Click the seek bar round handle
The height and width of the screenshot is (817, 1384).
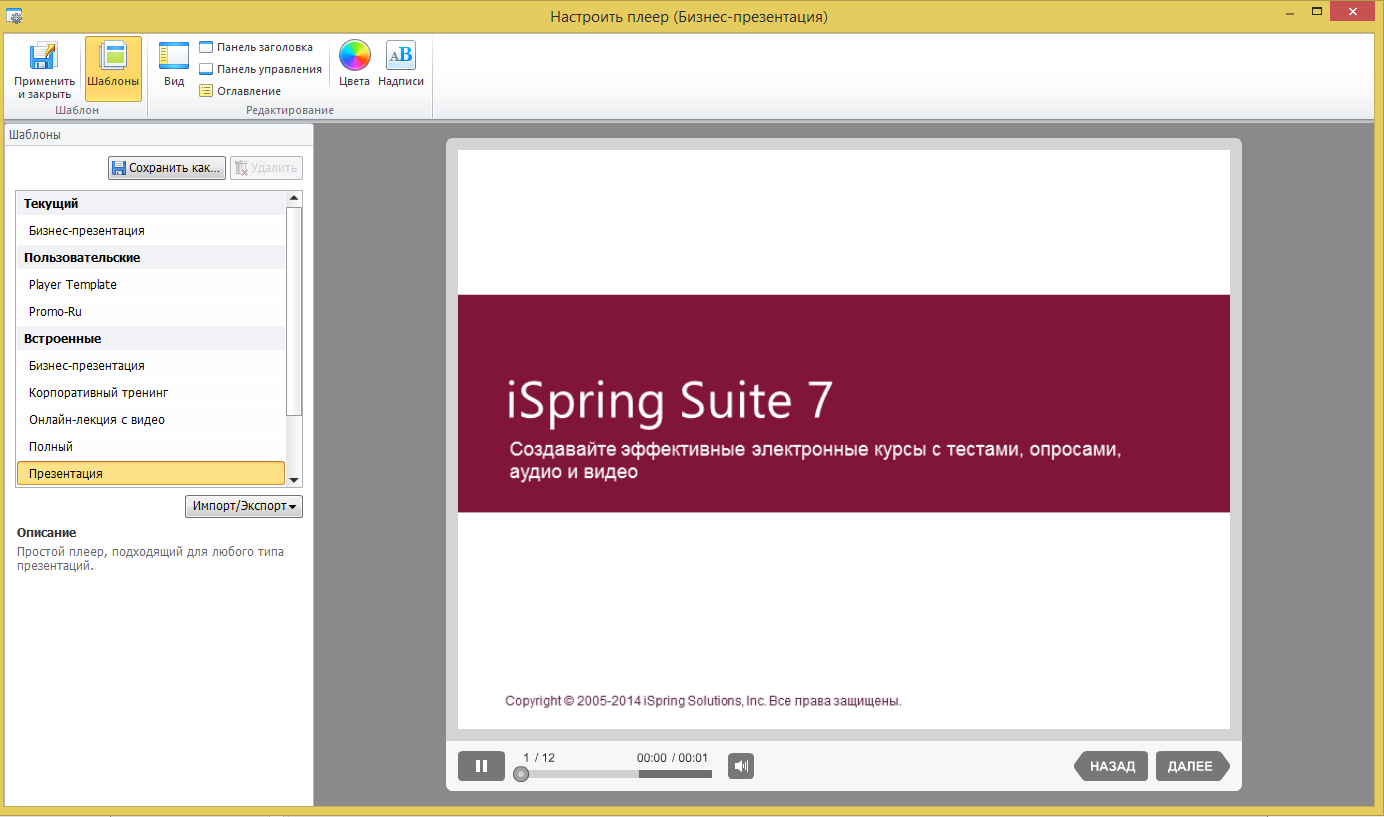point(521,774)
